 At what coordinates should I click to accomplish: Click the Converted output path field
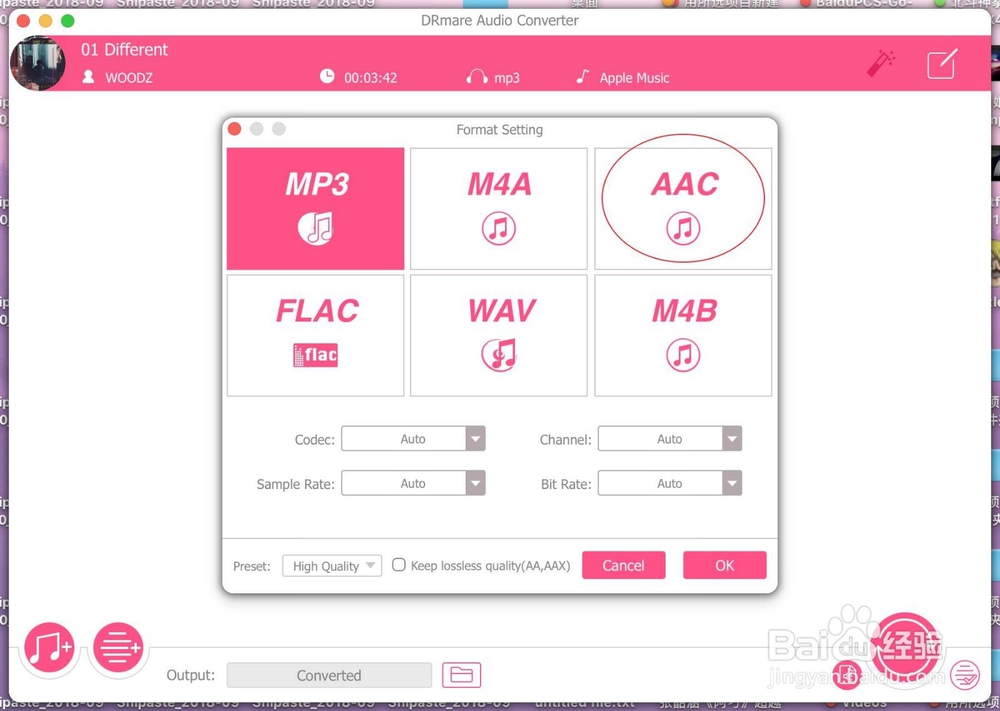(329, 675)
